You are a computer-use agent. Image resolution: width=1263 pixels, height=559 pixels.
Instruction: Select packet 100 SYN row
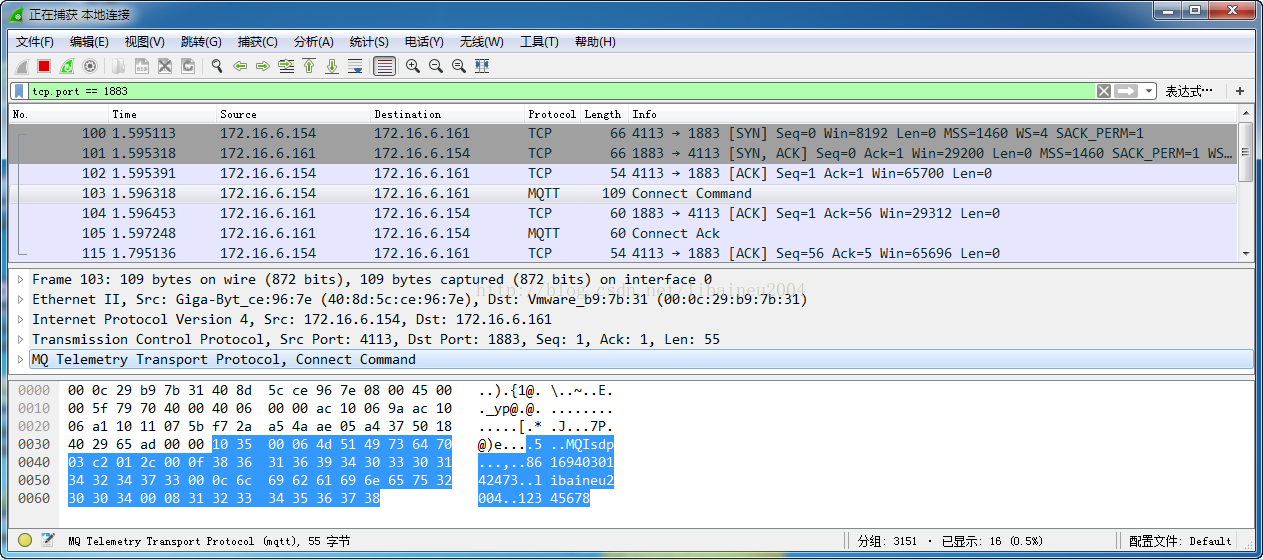[623, 133]
